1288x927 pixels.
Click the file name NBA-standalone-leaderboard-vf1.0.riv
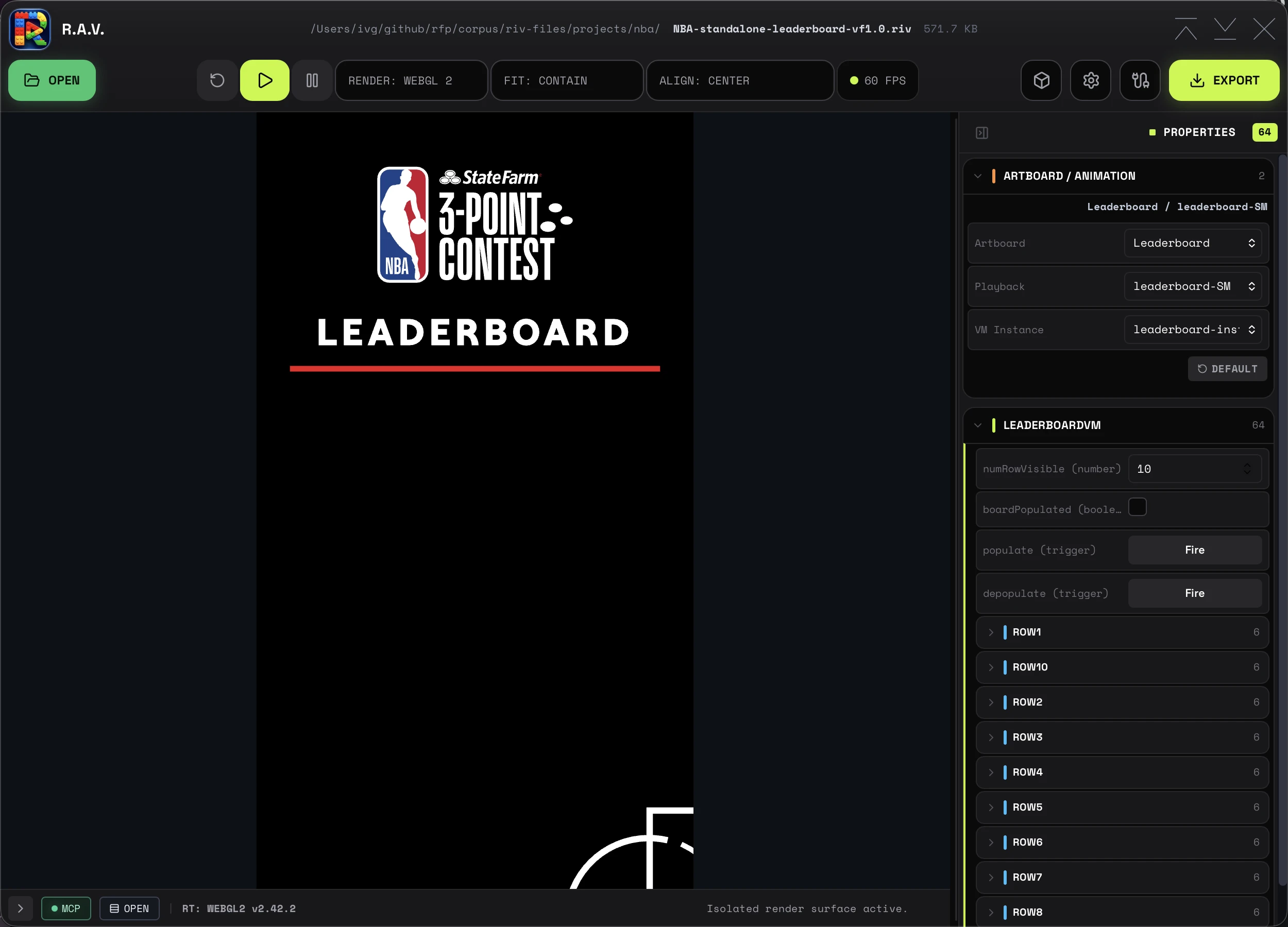pyautogui.click(x=792, y=29)
